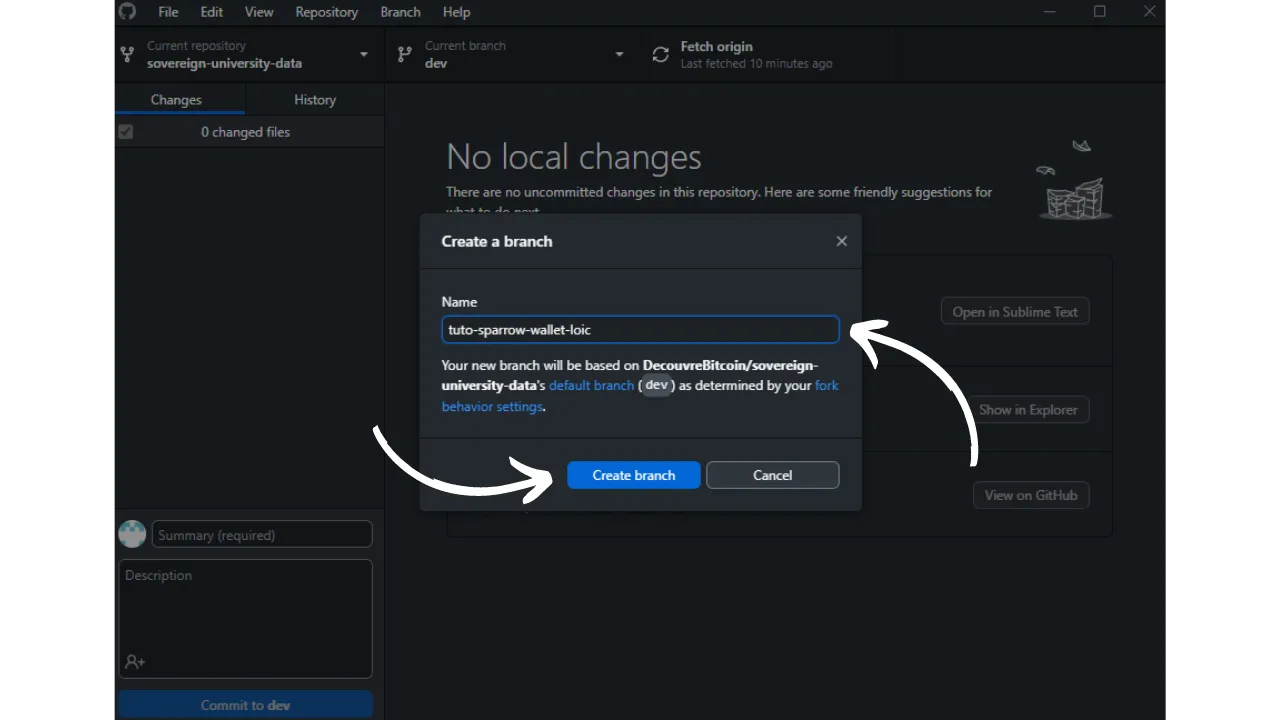Screen dimensions: 1280x720
Task: Click the Create branch button
Action: 633,475
